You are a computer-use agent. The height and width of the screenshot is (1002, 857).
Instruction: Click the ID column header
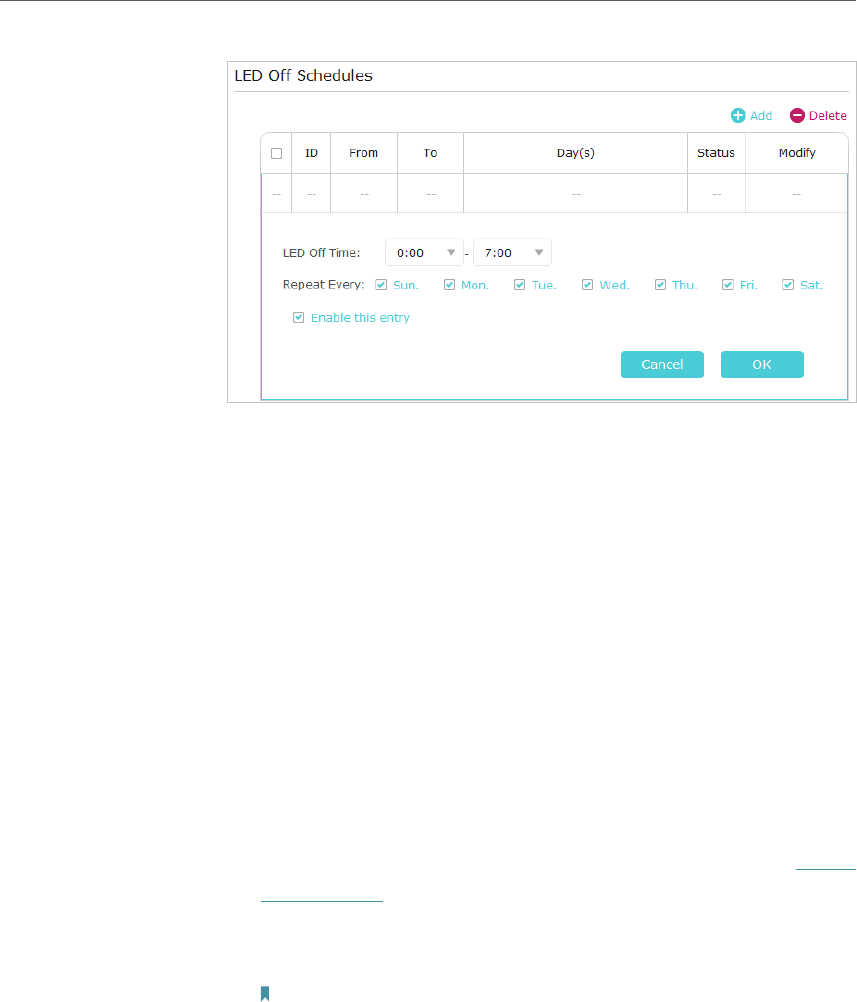[x=311, y=153]
